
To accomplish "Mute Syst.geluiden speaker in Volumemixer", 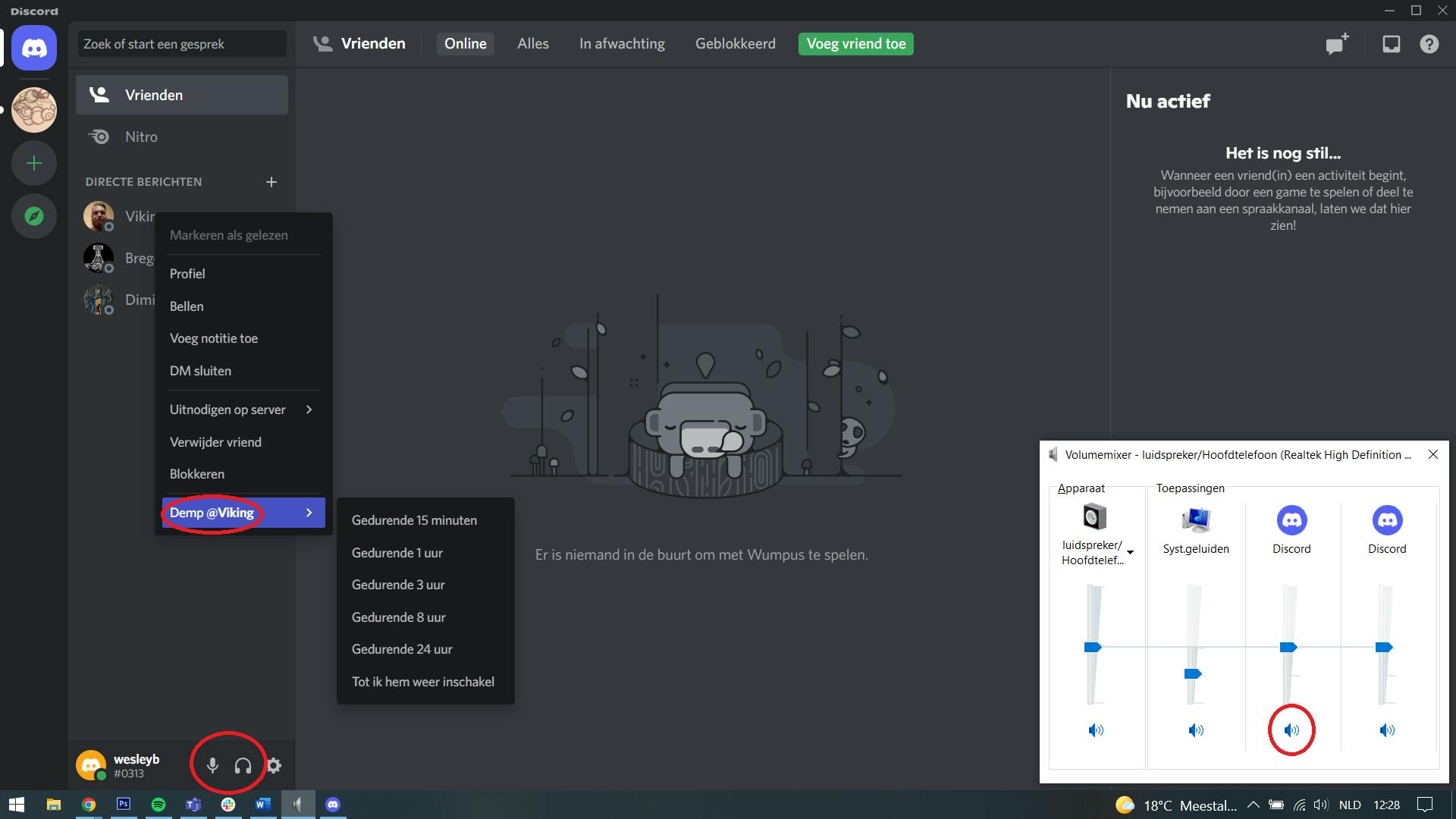I will click(x=1196, y=730).
